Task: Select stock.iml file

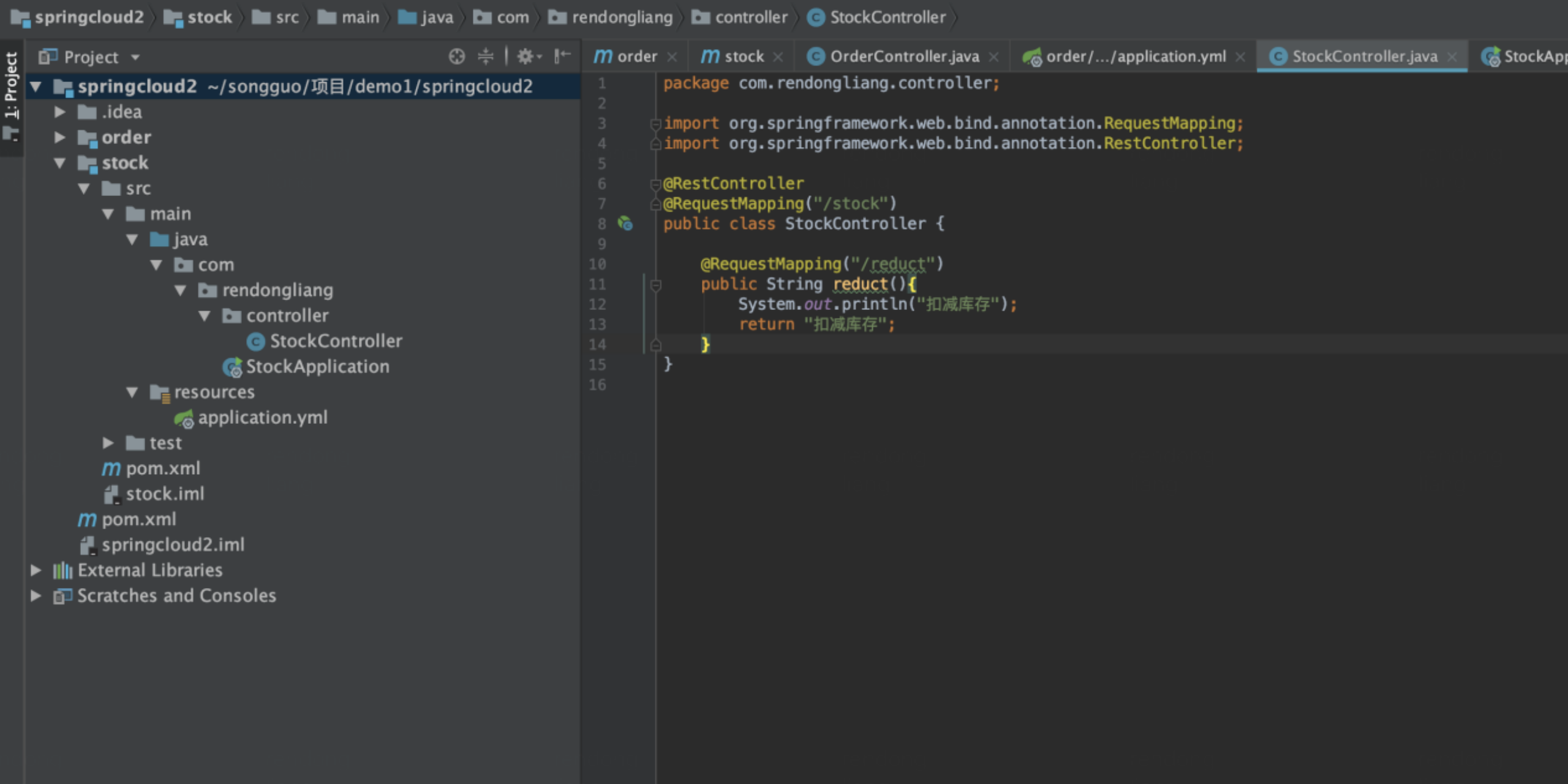Action: click(165, 494)
